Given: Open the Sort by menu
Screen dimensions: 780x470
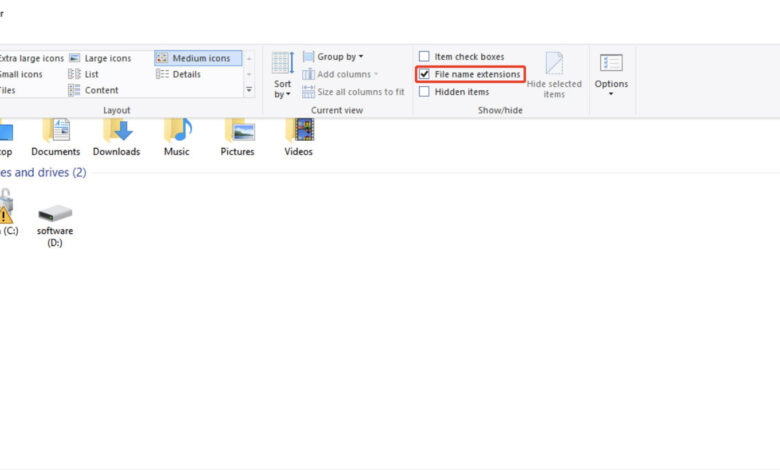Looking at the screenshot, I should [x=283, y=75].
